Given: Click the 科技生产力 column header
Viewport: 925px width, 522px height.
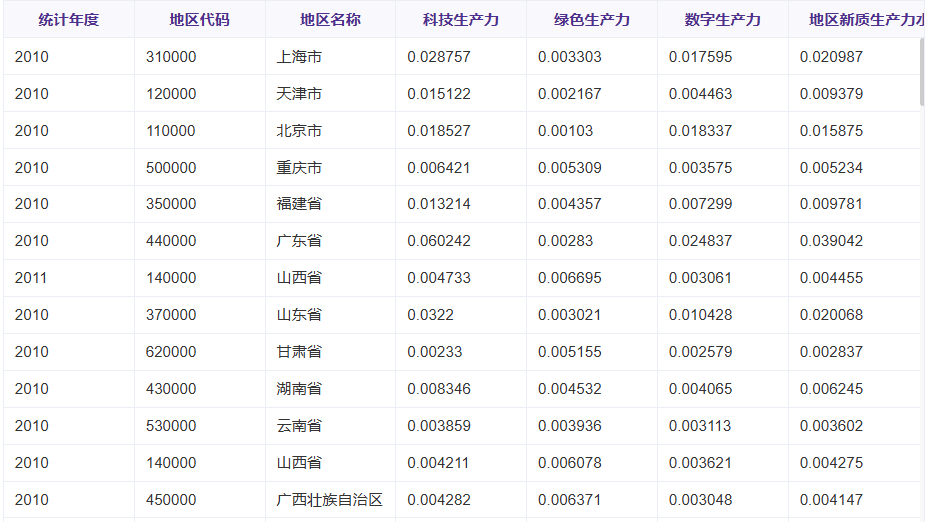Looking at the screenshot, I should tap(461, 20).
